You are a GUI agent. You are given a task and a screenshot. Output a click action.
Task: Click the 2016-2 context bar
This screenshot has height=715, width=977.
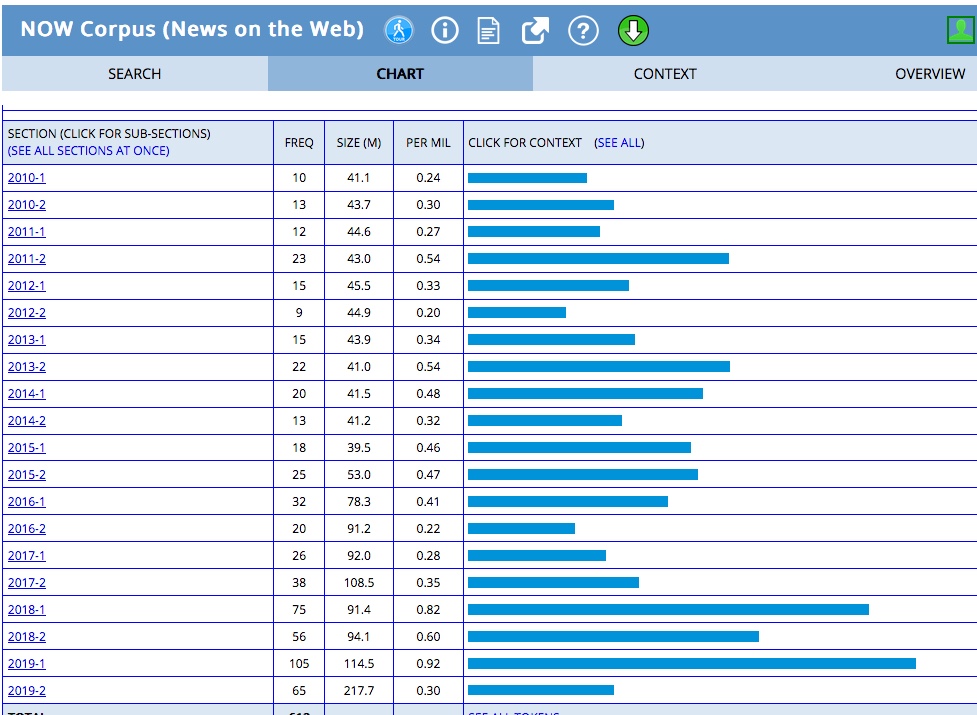click(x=521, y=529)
